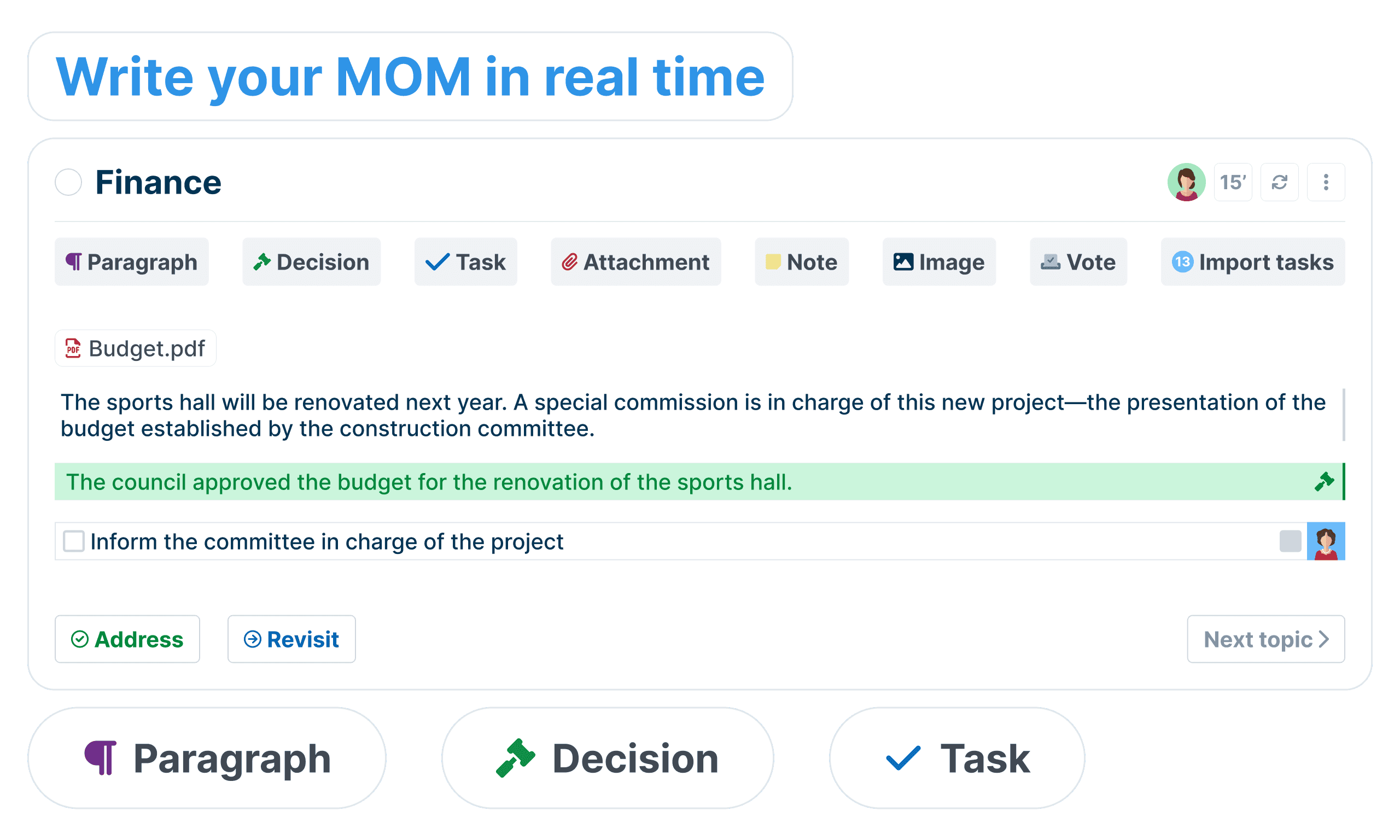This screenshot has height=840, width=1400.
Task: Click the task assignee avatar
Action: click(1326, 541)
